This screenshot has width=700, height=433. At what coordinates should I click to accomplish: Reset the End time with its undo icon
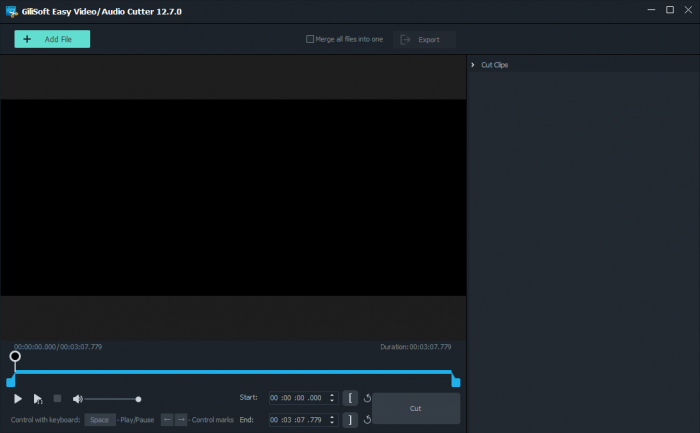coord(367,420)
